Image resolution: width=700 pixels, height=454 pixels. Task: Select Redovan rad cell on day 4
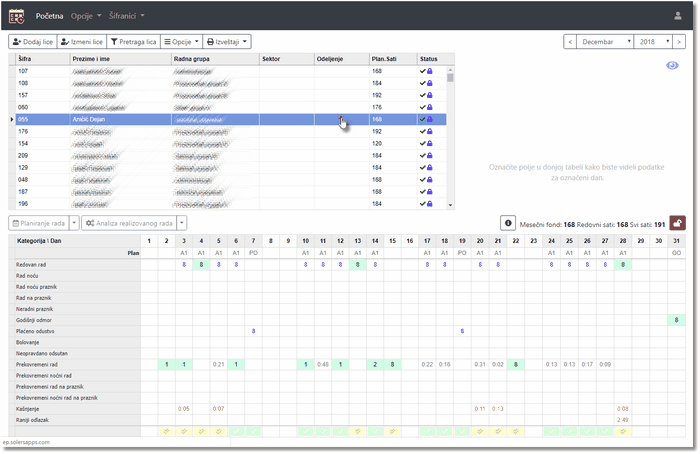[201, 264]
